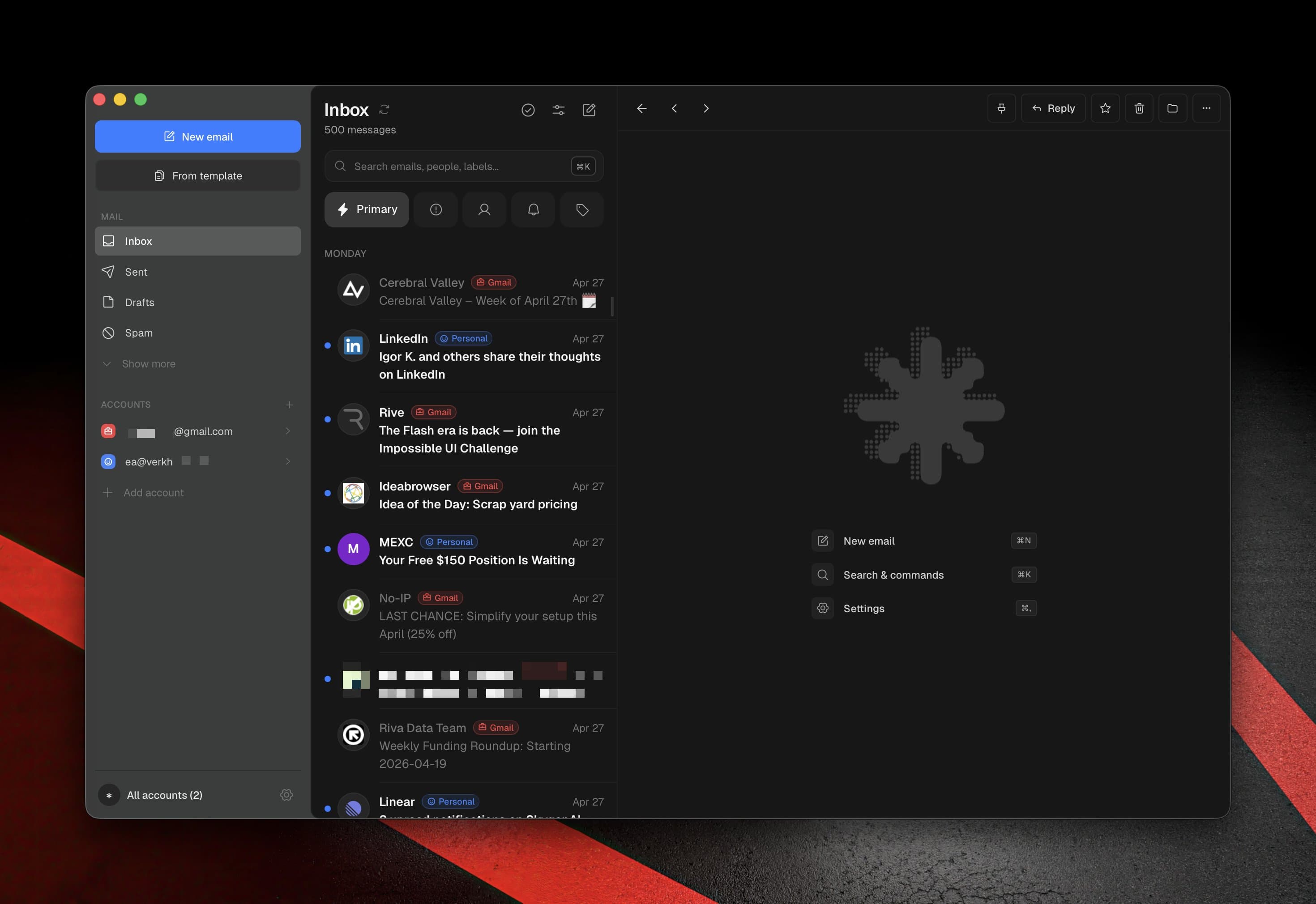Click the Ideabrowser sender avatar
The height and width of the screenshot is (904, 1316).
tap(354, 493)
